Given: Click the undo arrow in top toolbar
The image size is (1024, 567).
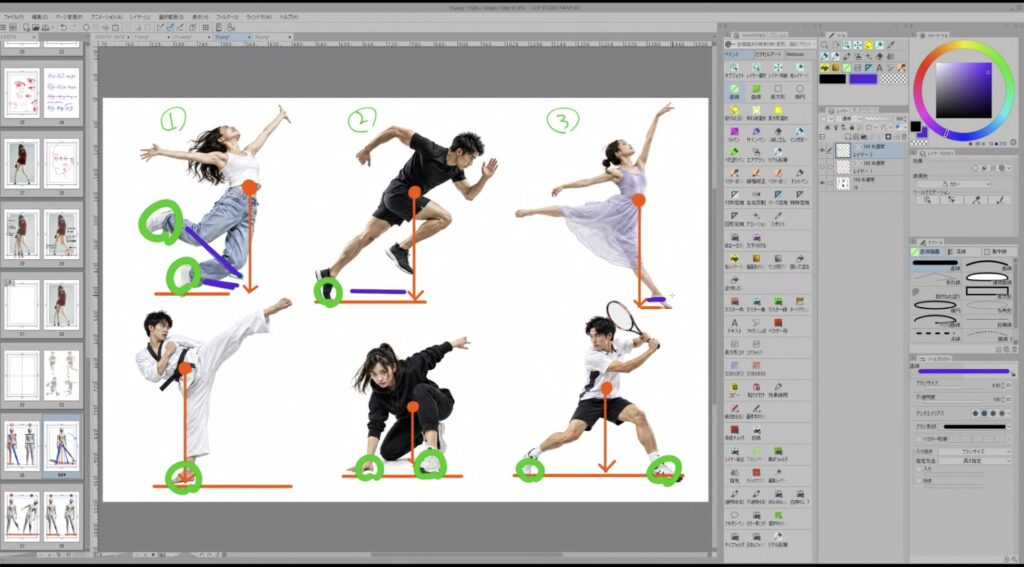Looking at the screenshot, I should (x=63, y=27).
